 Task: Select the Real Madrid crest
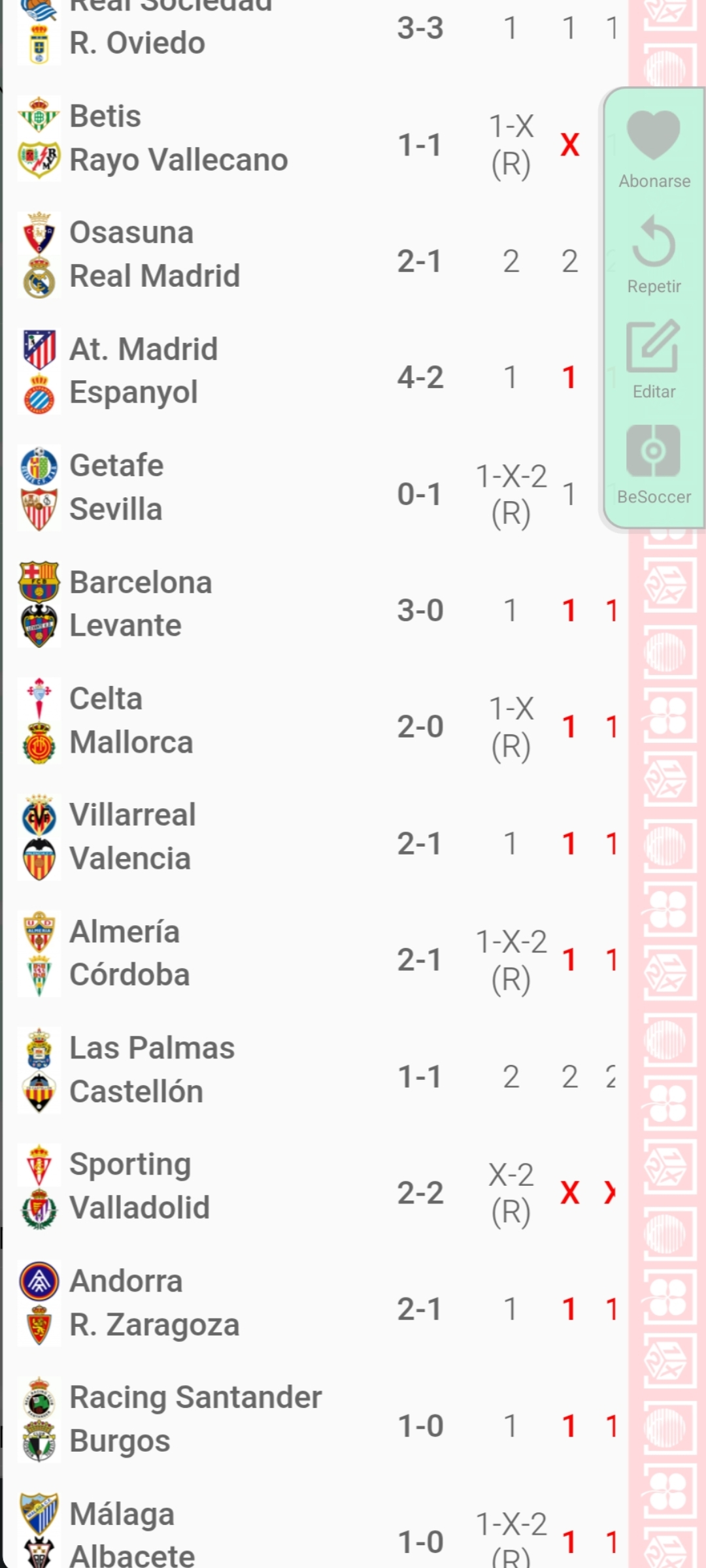point(39,276)
